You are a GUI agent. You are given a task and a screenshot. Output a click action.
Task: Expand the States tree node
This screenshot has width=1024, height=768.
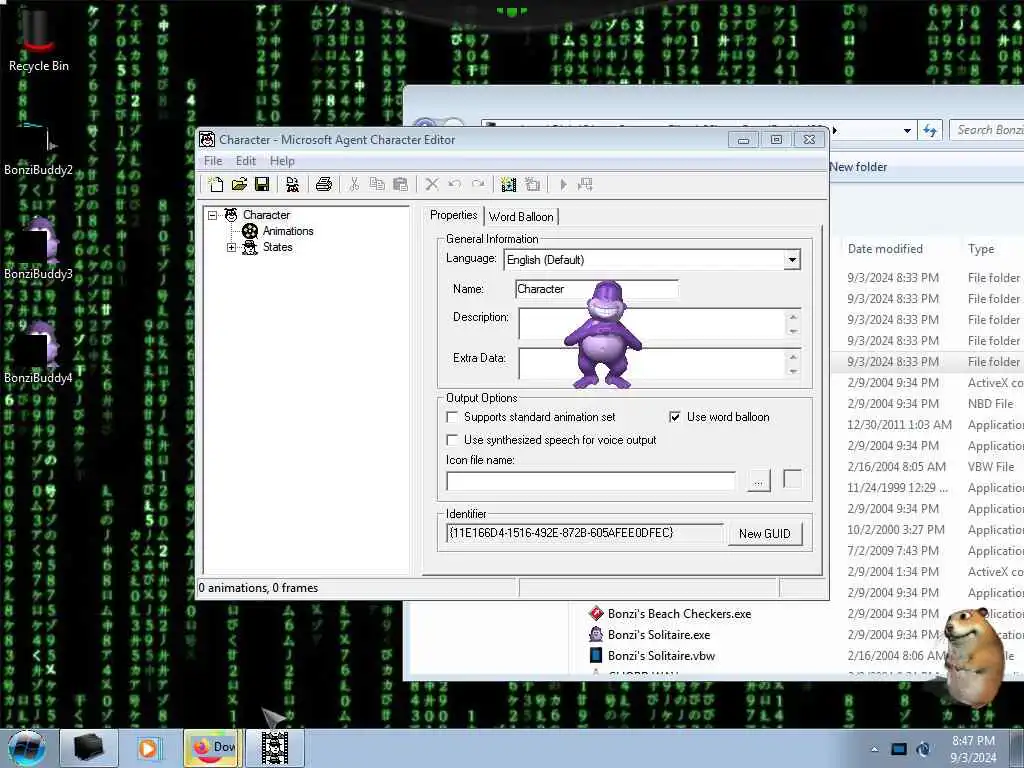[x=231, y=248]
